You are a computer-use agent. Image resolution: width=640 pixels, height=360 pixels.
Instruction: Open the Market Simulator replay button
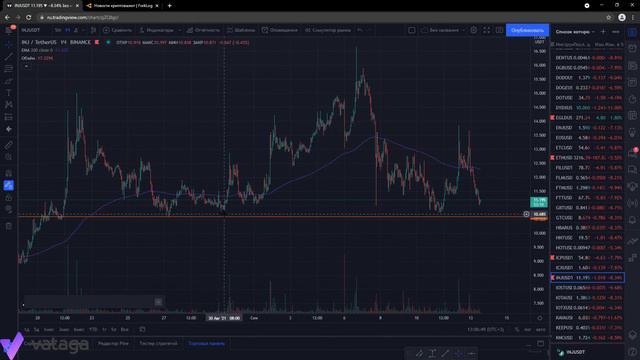pyautogui.click(x=328, y=30)
